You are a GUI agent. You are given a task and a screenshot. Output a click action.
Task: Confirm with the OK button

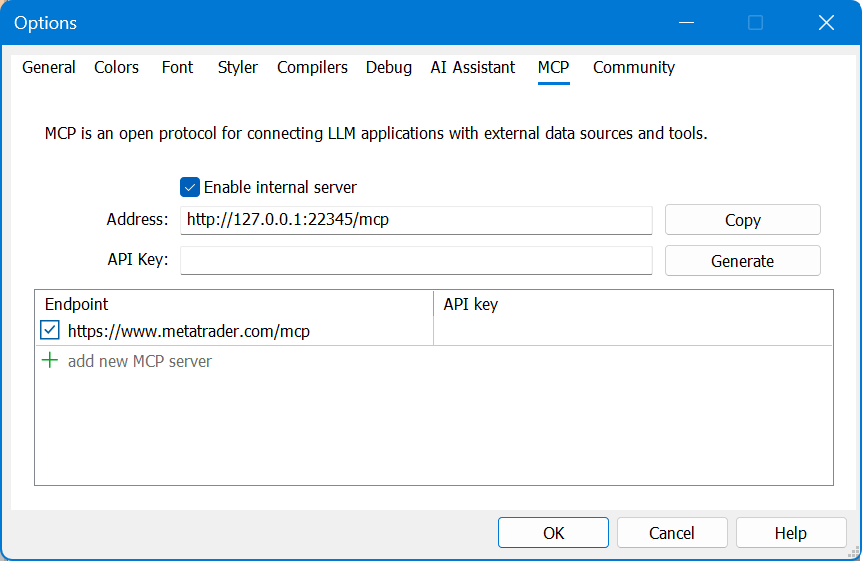[553, 532]
